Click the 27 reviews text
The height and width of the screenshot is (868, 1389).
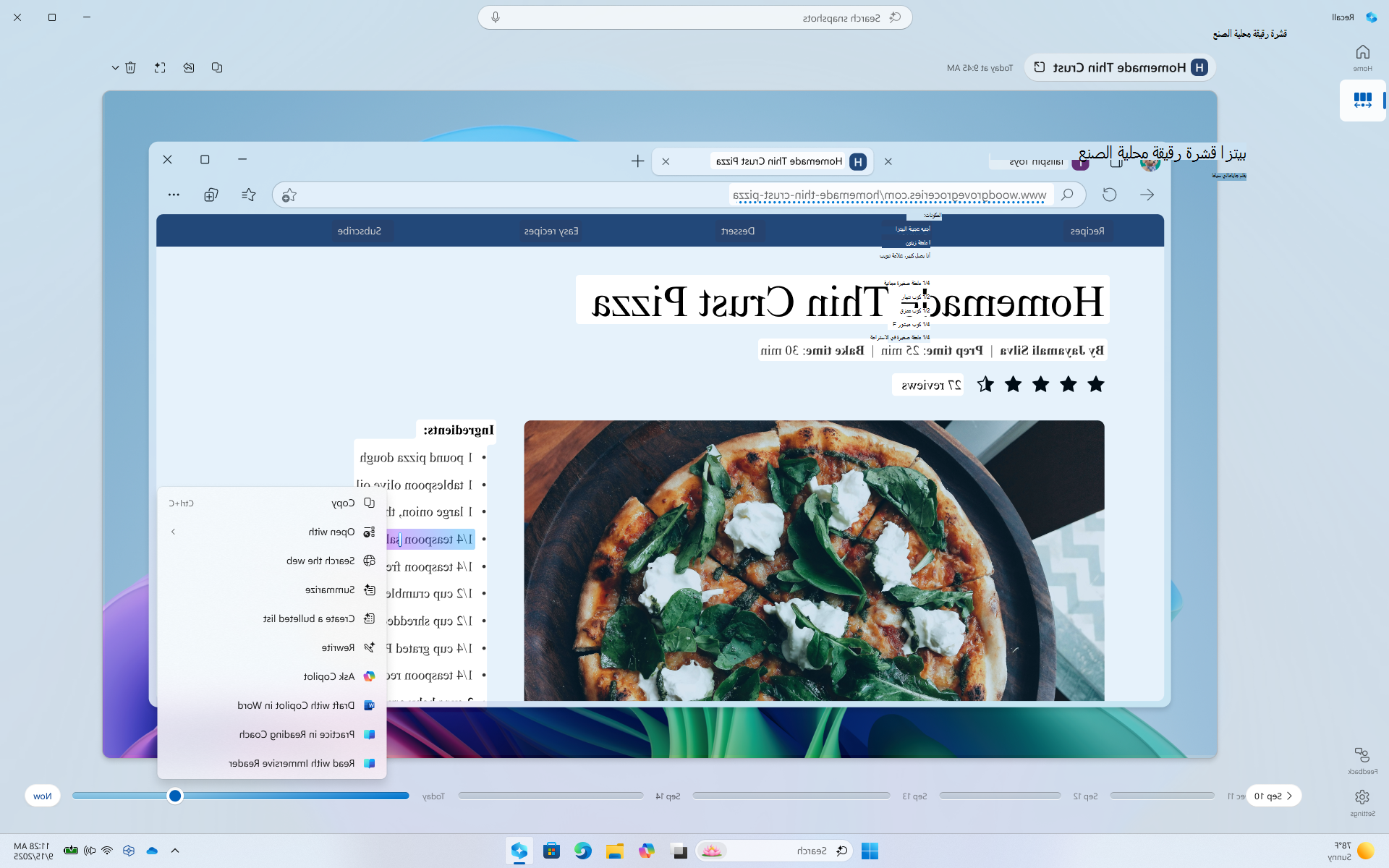coord(931,386)
